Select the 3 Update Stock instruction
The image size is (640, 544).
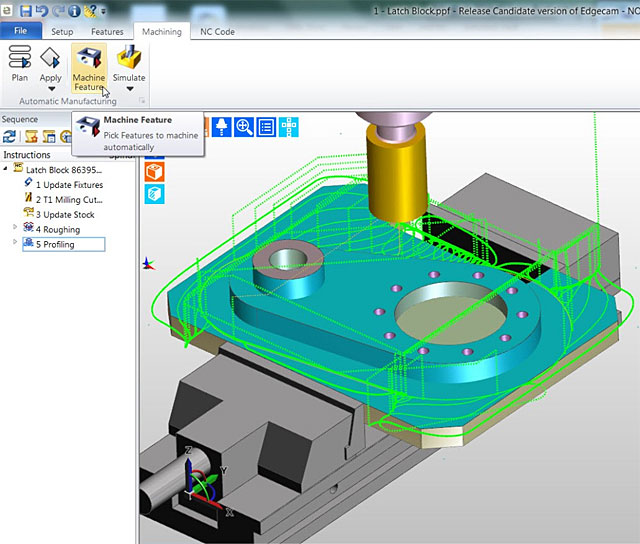click(x=65, y=215)
